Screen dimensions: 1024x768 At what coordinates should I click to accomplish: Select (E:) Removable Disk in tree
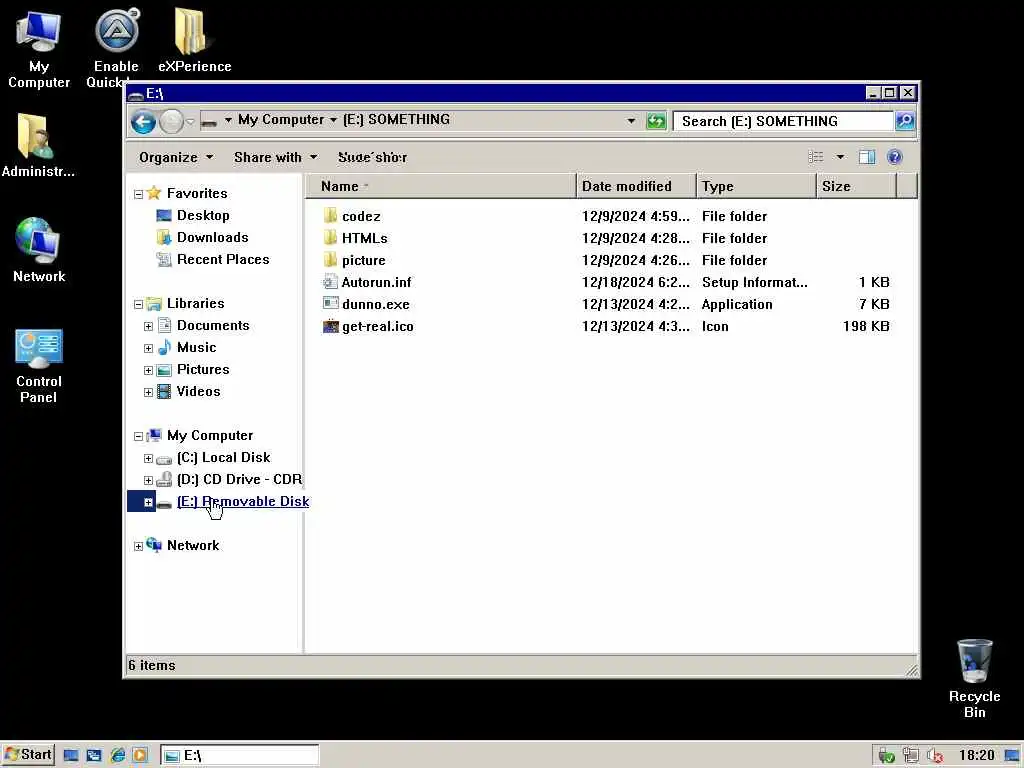(232, 502)
